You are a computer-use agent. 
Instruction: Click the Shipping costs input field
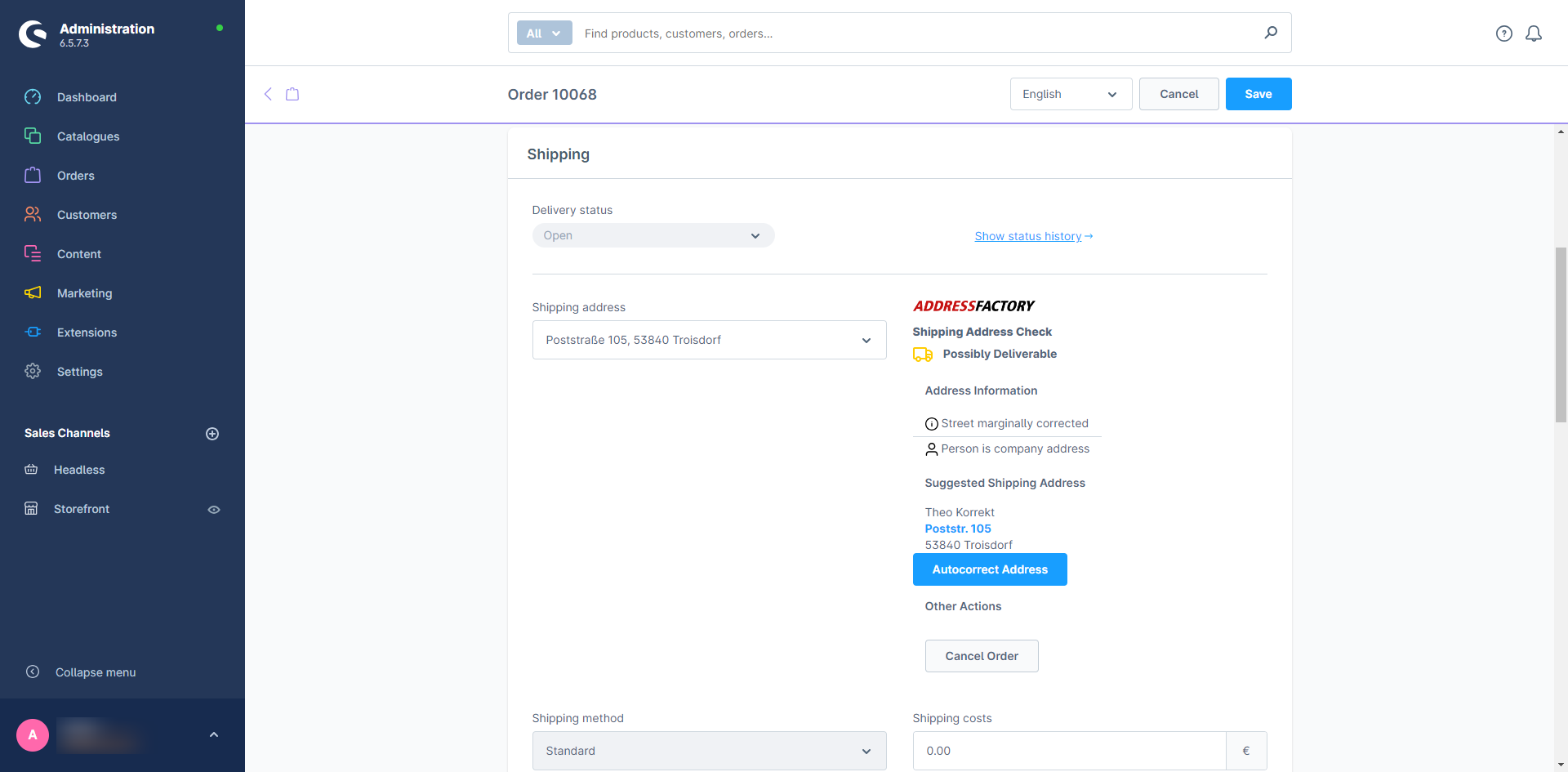tap(1068, 751)
